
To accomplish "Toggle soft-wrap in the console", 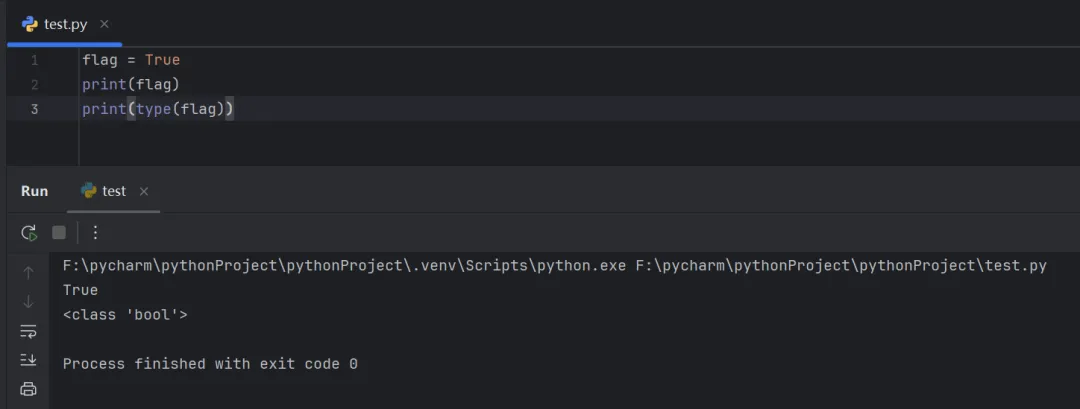I will tap(28, 331).
